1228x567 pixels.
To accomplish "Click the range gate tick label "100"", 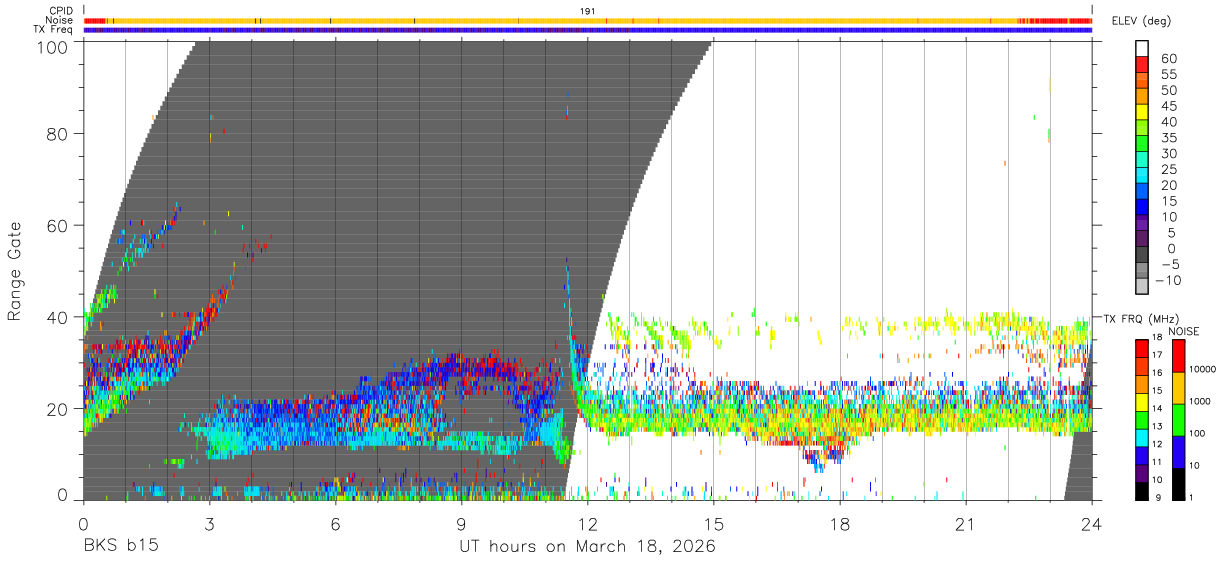I will tap(50, 47).
